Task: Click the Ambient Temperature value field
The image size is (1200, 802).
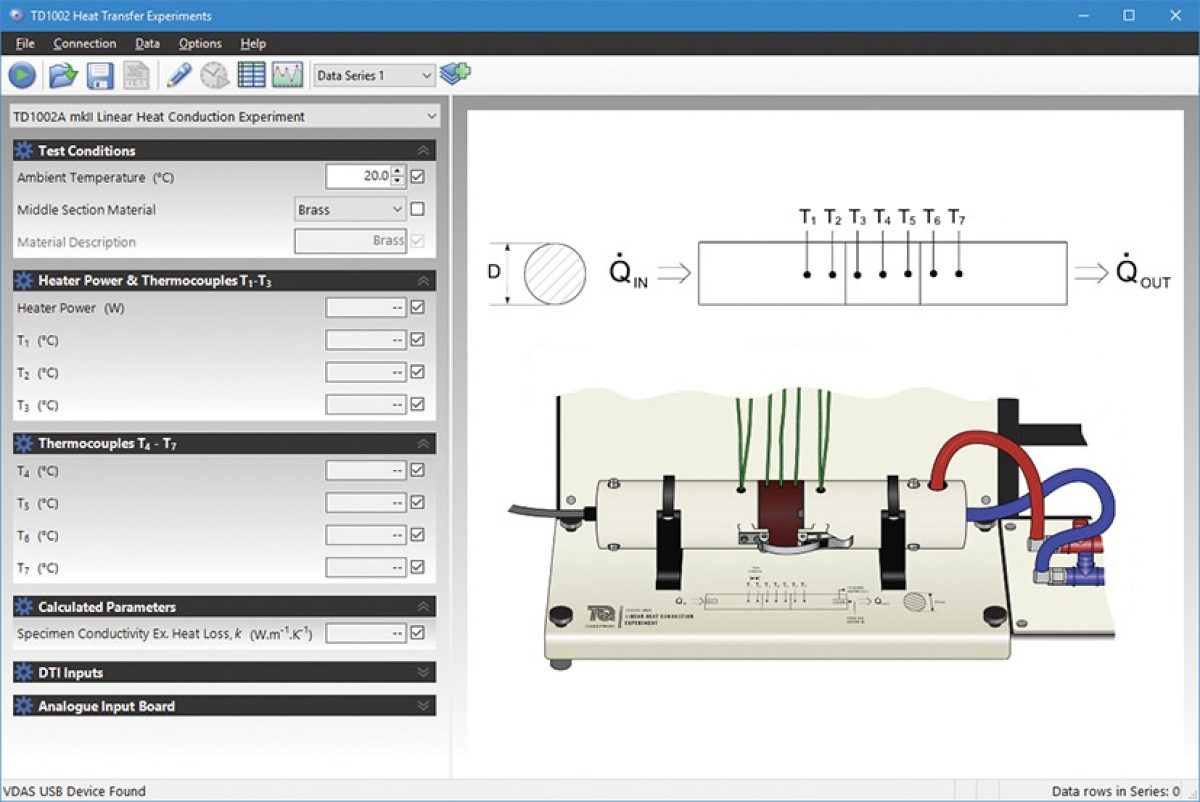Action: coord(358,177)
